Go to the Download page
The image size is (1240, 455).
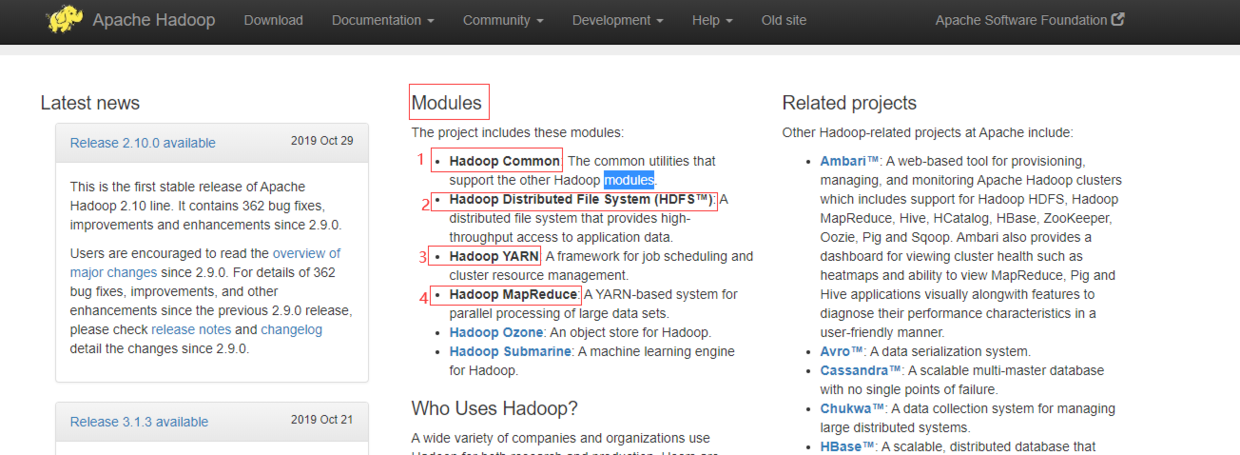pyautogui.click(x=273, y=20)
